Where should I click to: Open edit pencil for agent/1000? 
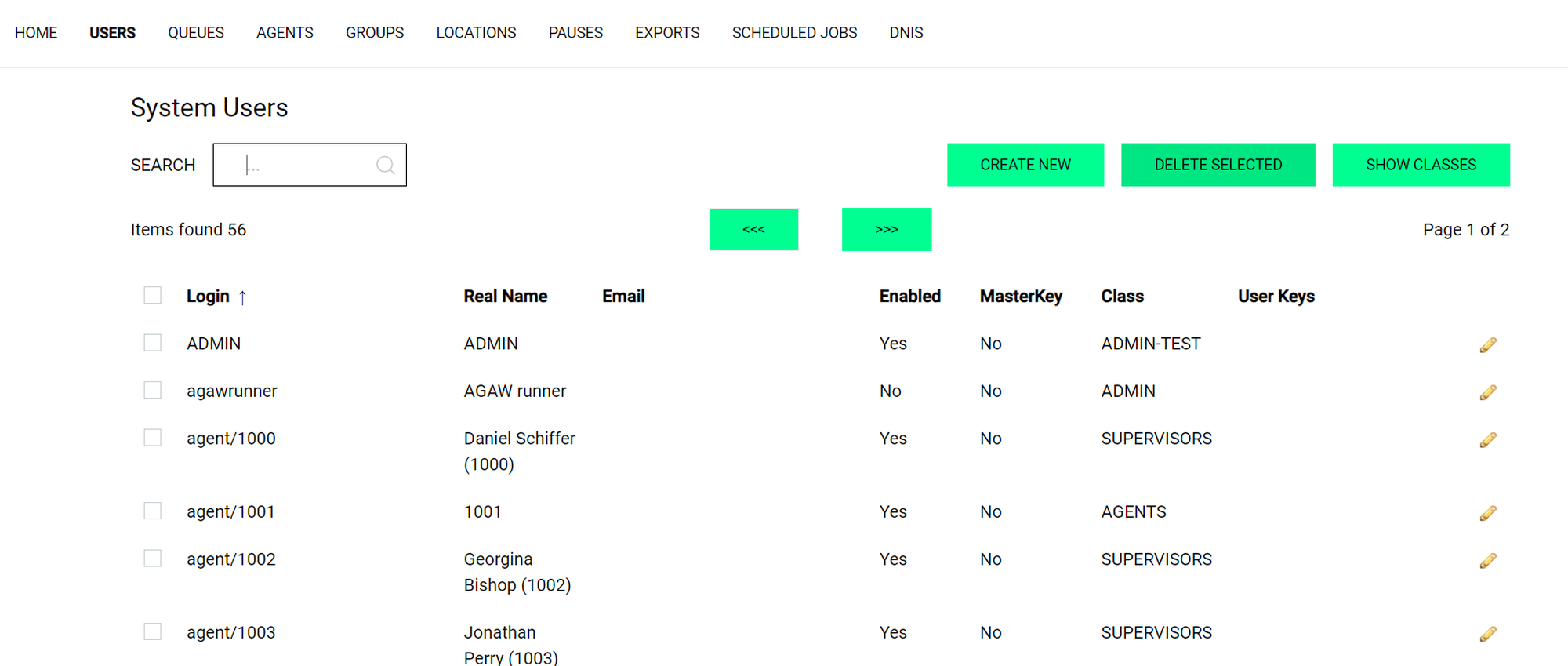click(1487, 440)
